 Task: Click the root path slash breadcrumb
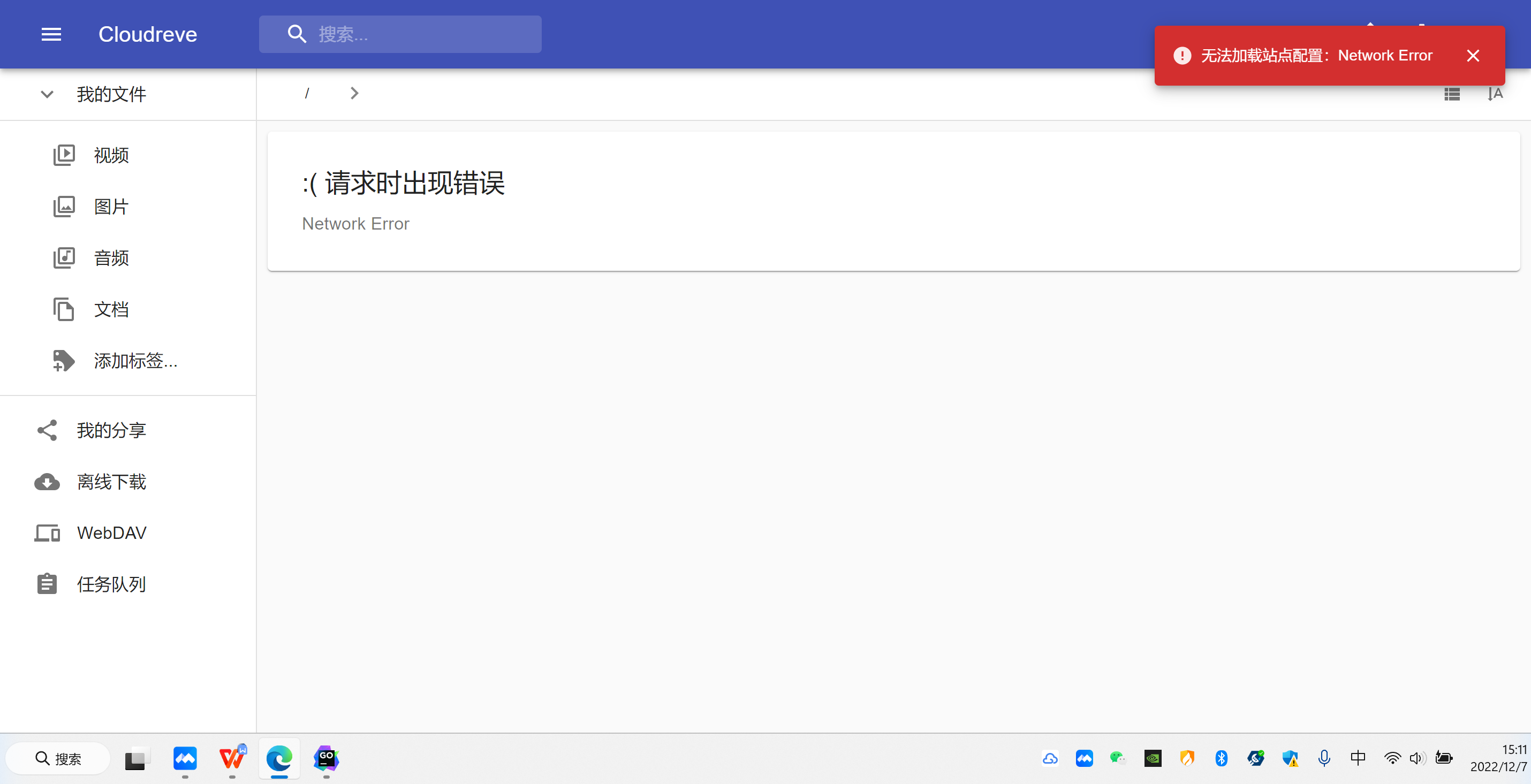[x=307, y=93]
